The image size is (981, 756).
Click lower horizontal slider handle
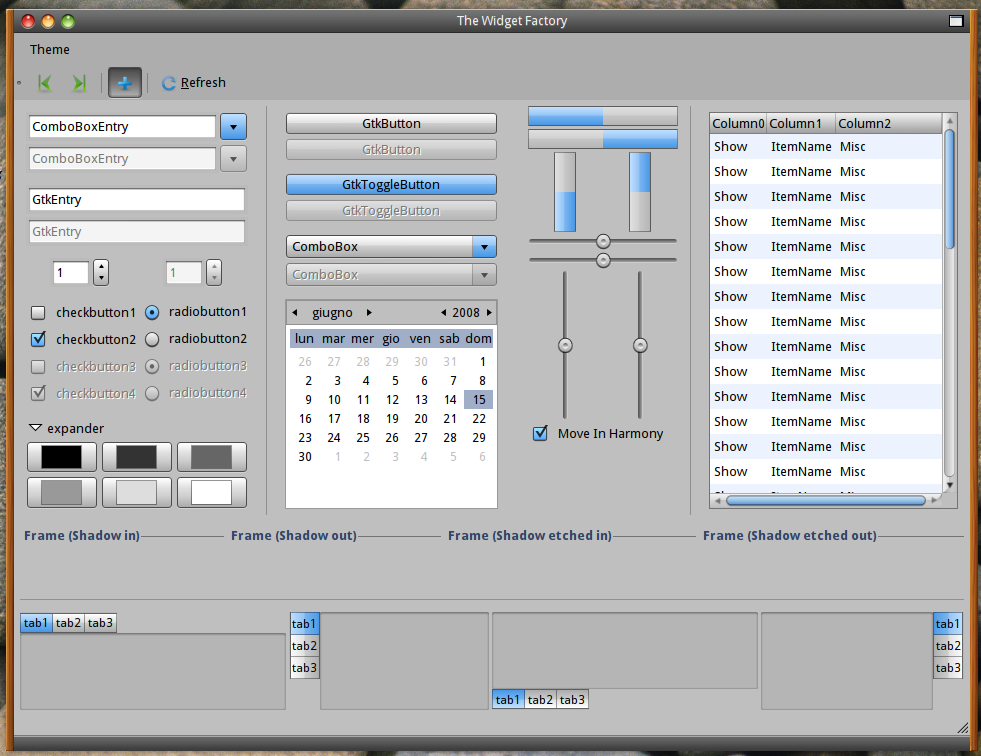tap(603, 260)
